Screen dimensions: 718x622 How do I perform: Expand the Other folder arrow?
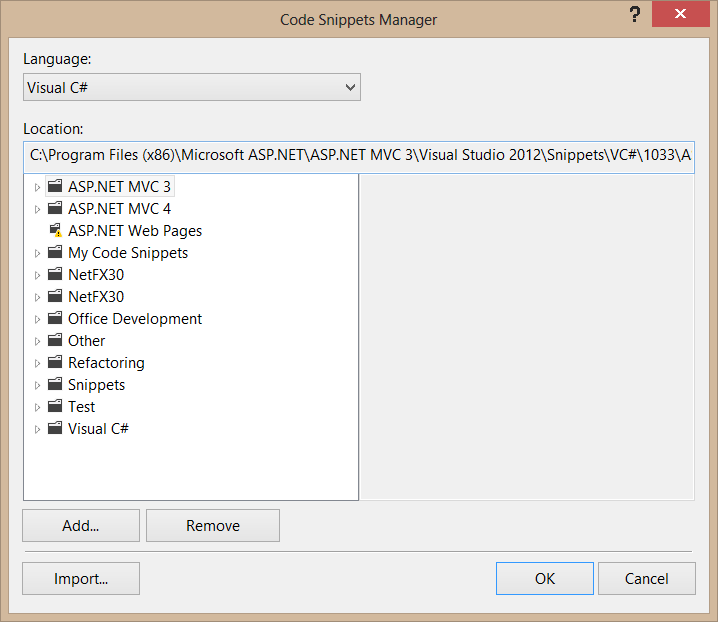38,341
